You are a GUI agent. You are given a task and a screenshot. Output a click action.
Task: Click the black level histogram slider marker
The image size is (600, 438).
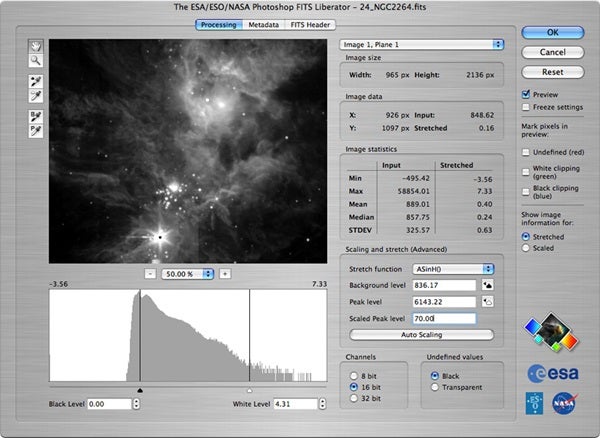pyautogui.click(x=140, y=390)
